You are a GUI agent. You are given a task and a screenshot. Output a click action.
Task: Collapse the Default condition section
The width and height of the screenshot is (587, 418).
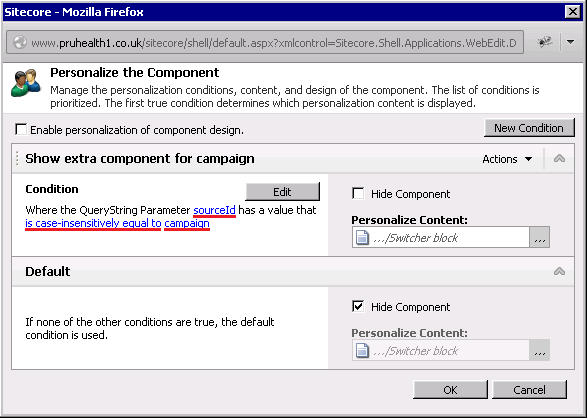click(x=559, y=271)
